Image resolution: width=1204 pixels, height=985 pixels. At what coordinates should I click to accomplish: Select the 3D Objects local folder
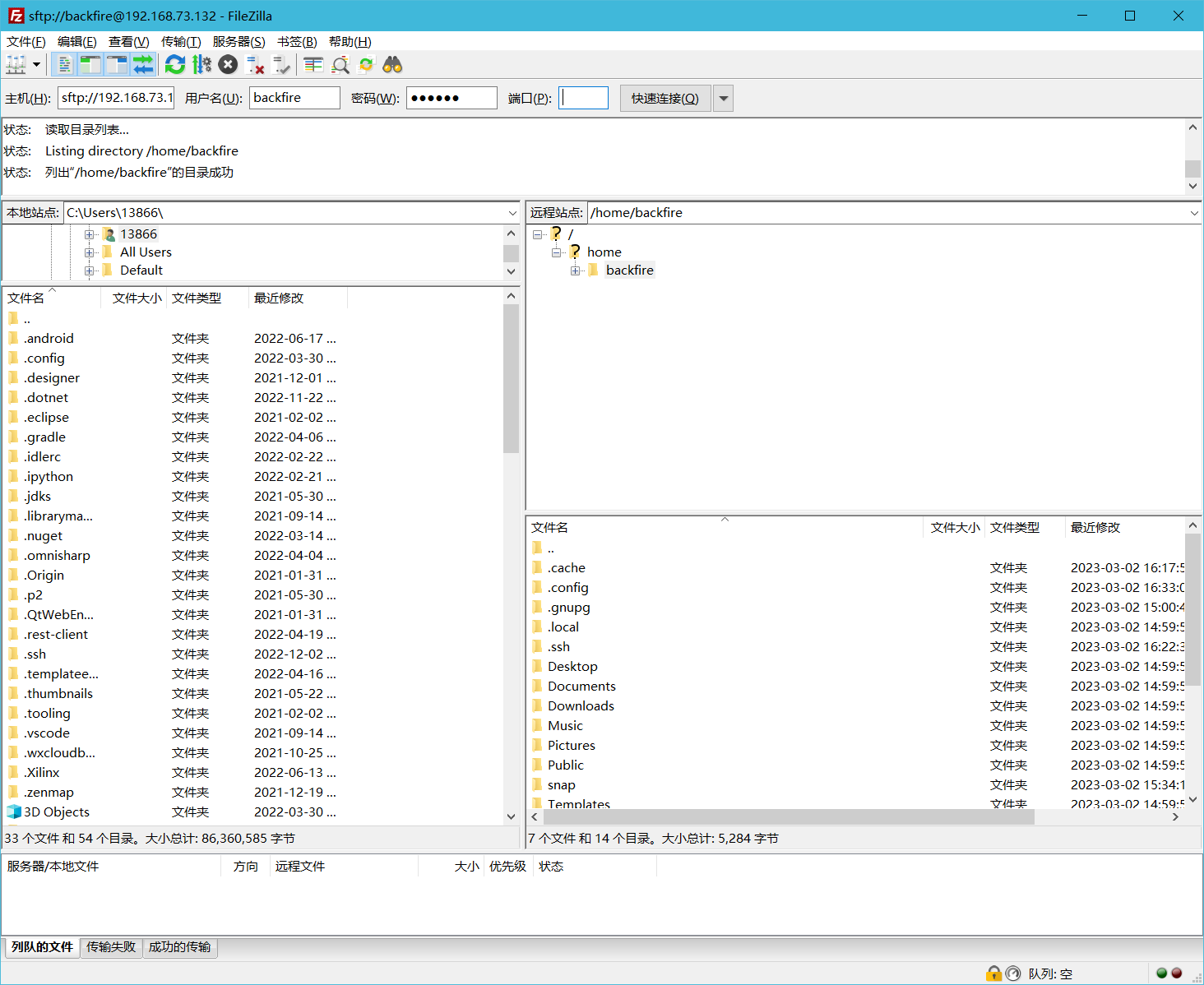[x=56, y=812]
